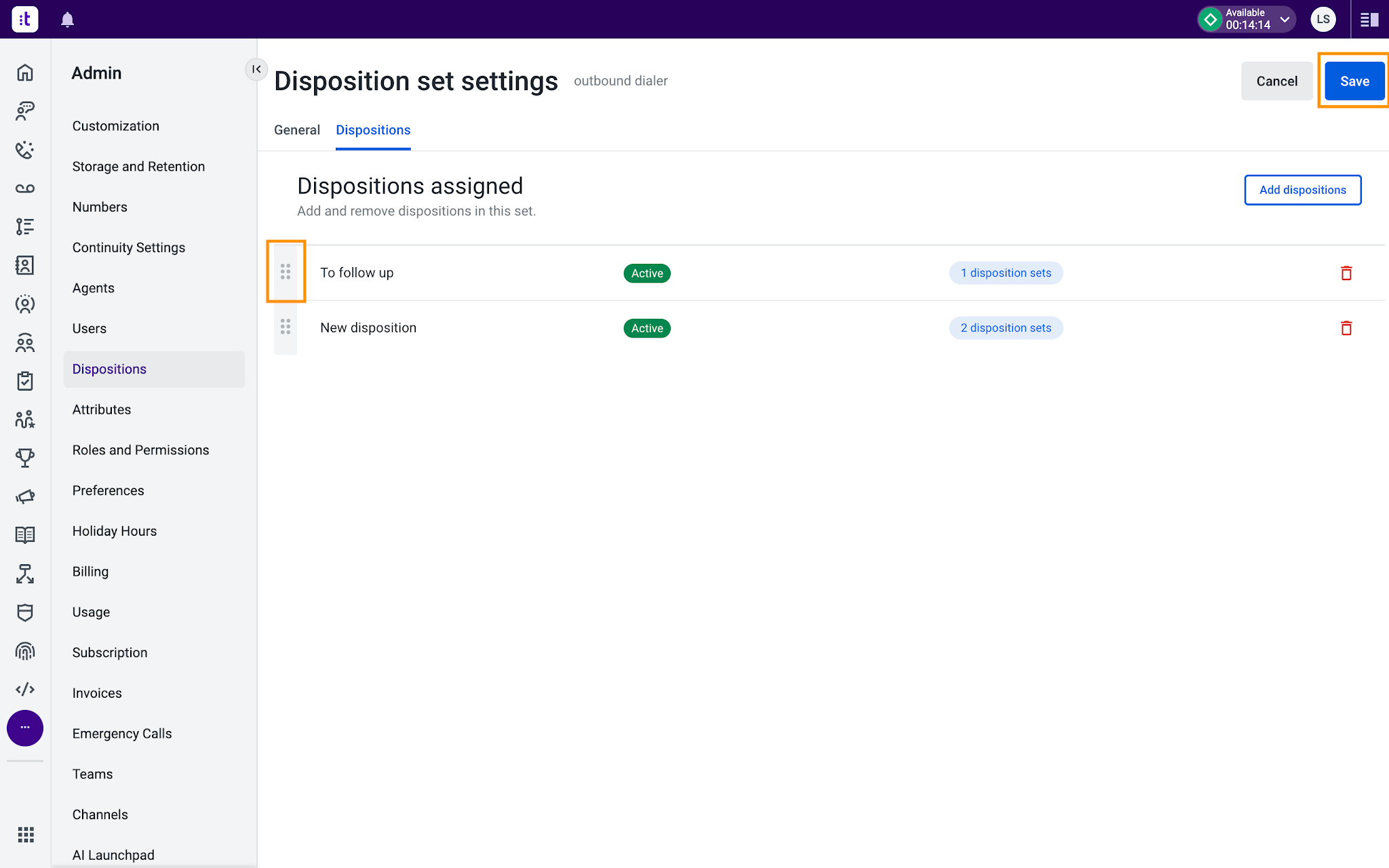Click the Talkdesk logo icon
This screenshot has height=868, width=1389.
(25, 19)
